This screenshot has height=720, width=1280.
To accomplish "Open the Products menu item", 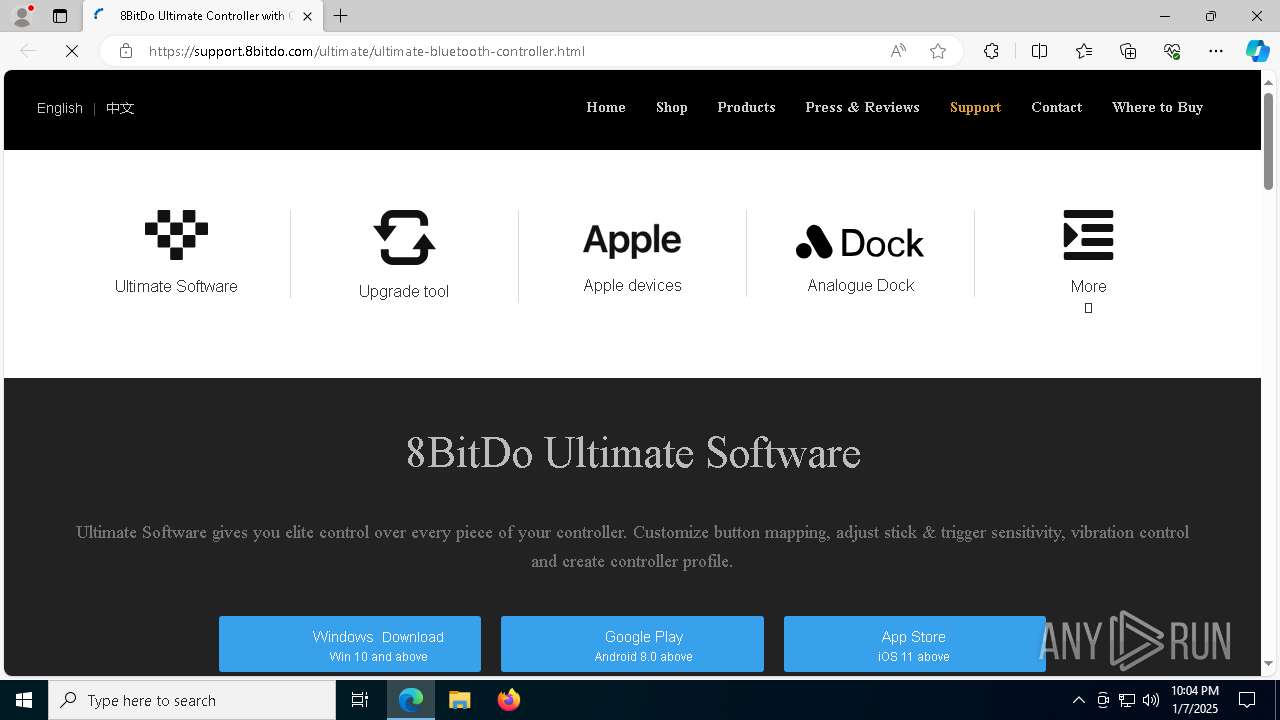I will tap(746, 107).
